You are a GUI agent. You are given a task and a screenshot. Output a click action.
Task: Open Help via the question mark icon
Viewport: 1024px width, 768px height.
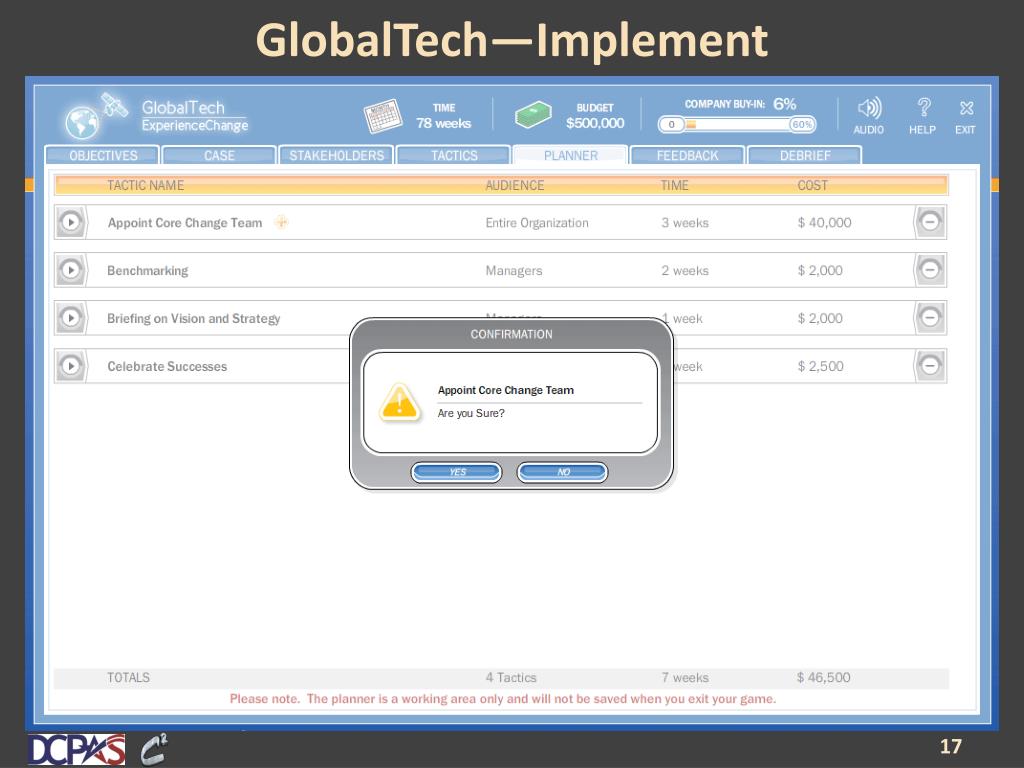pos(923,108)
